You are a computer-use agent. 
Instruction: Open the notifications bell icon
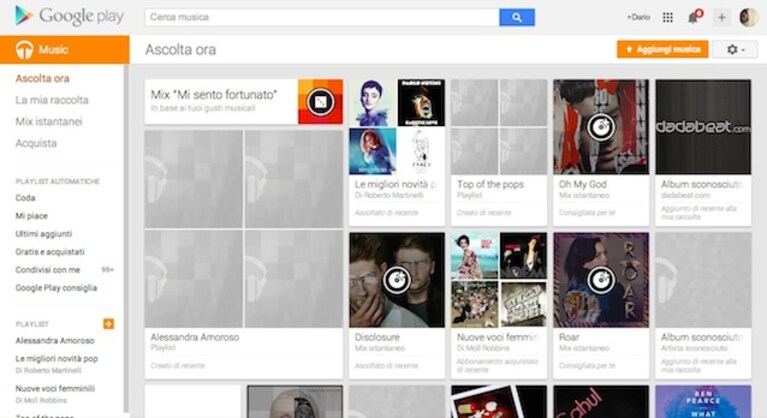[x=694, y=17]
